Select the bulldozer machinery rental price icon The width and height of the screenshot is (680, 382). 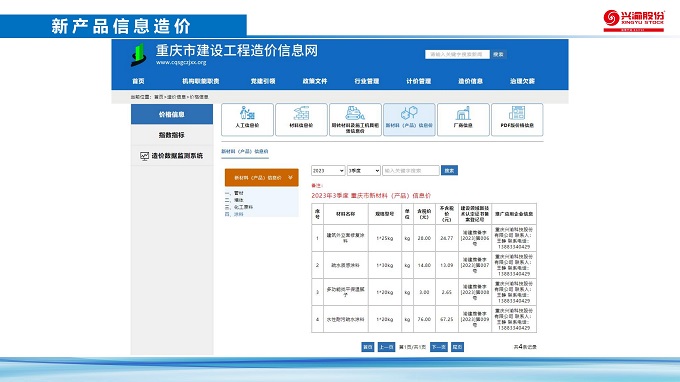[355, 119]
